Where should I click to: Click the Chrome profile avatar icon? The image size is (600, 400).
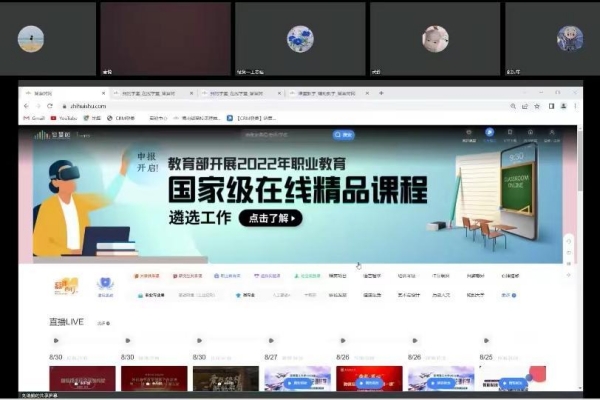coord(562,105)
